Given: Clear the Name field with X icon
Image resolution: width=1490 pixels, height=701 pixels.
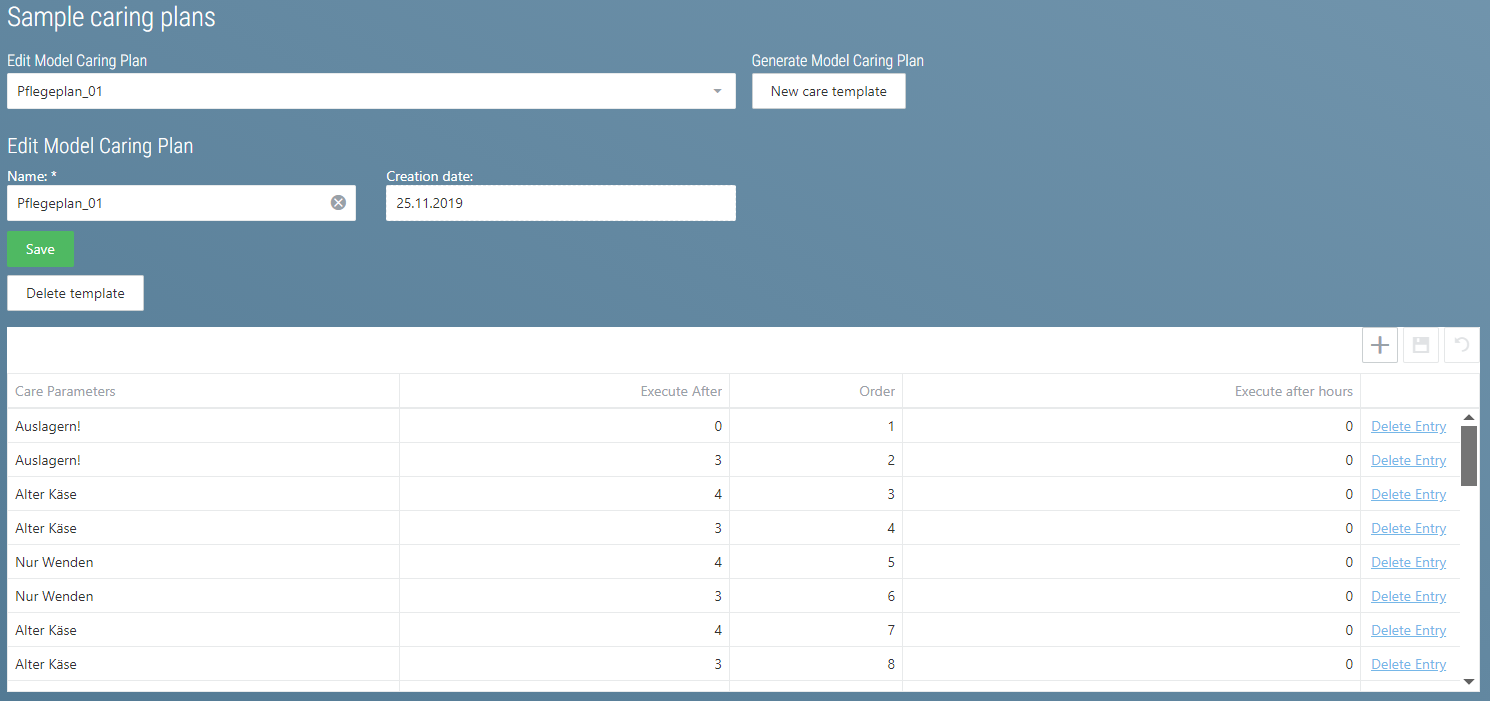Looking at the screenshot, I should [338, 203].
